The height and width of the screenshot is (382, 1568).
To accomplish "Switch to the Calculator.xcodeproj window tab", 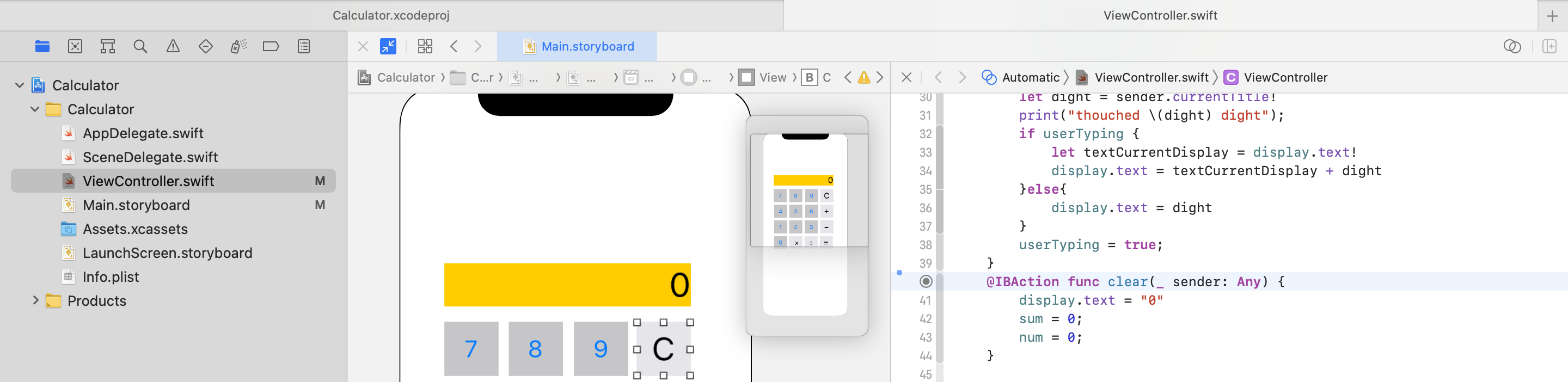I will point(391,15).
